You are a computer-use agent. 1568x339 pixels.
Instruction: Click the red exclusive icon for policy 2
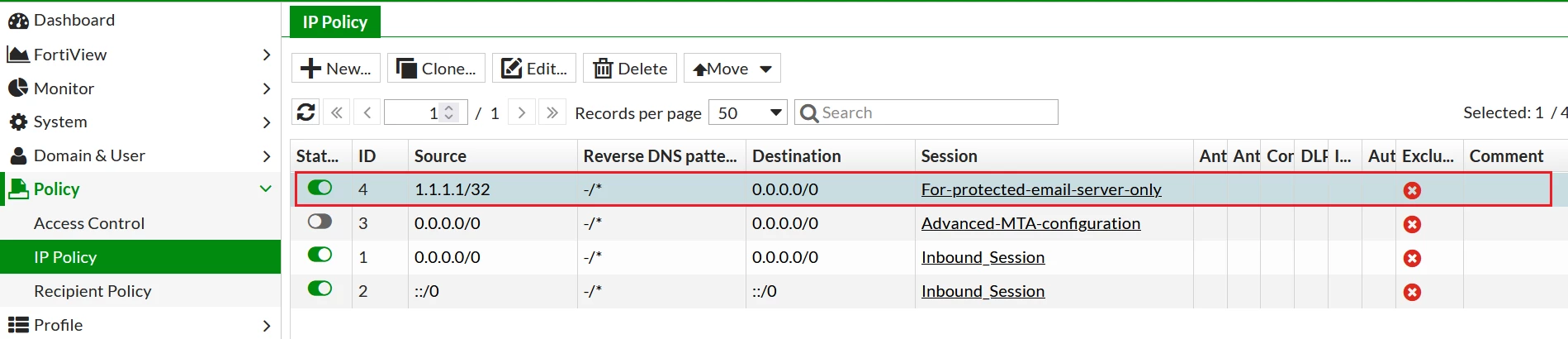pyautogui.click(x=1412, y=292)
